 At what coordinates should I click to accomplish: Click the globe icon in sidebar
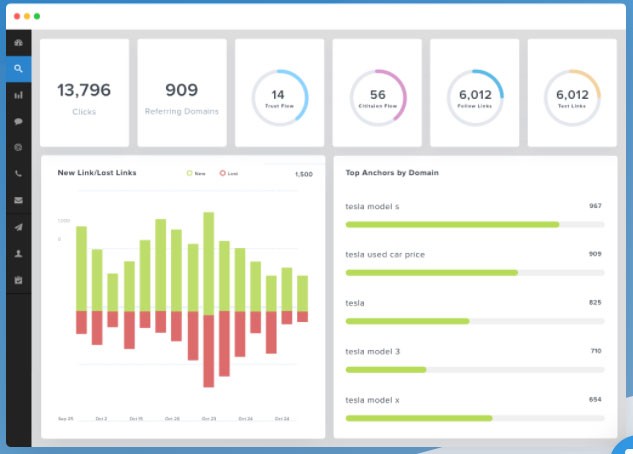coord(18,147)
